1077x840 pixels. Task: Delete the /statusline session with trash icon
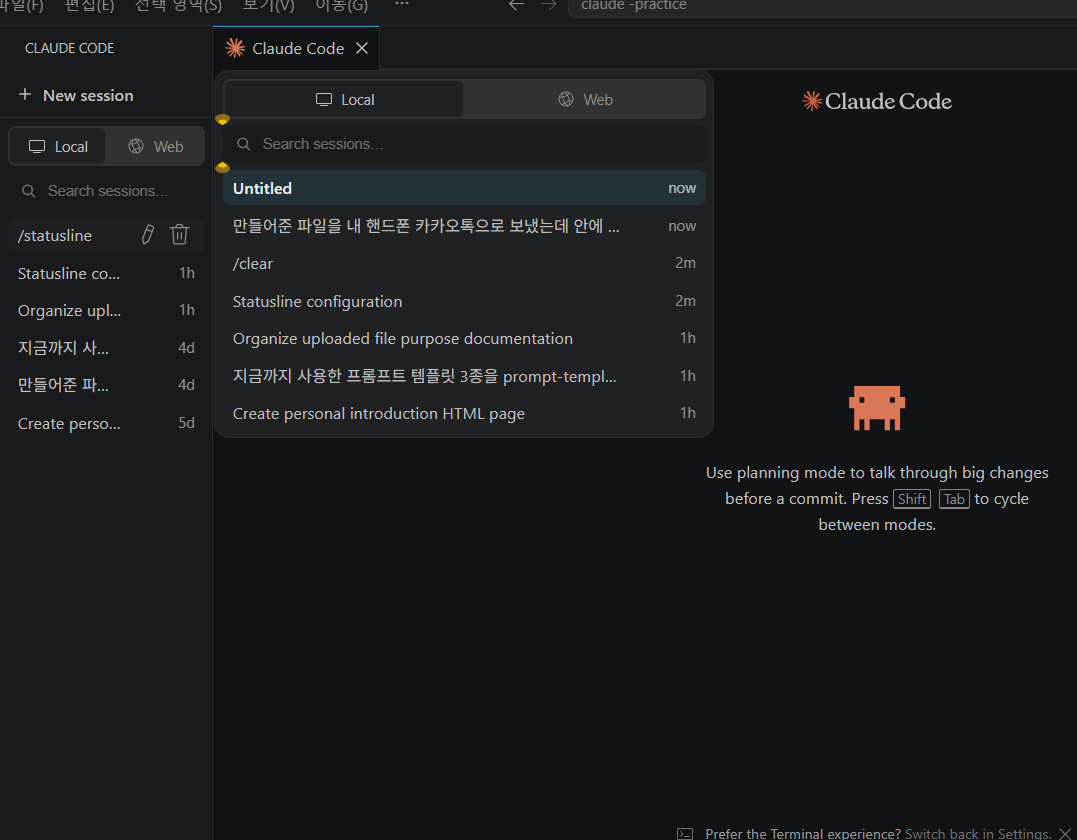[179, 235]
